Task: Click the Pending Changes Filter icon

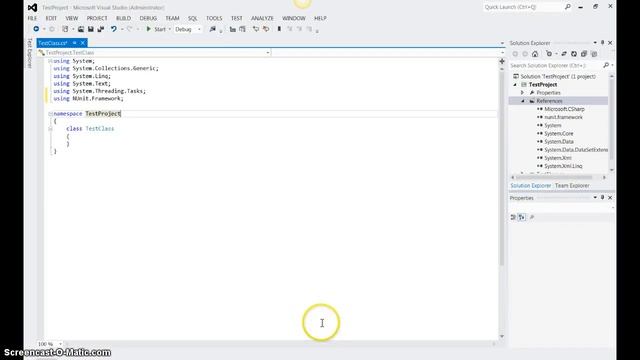Action: click(x=549, y=54)
